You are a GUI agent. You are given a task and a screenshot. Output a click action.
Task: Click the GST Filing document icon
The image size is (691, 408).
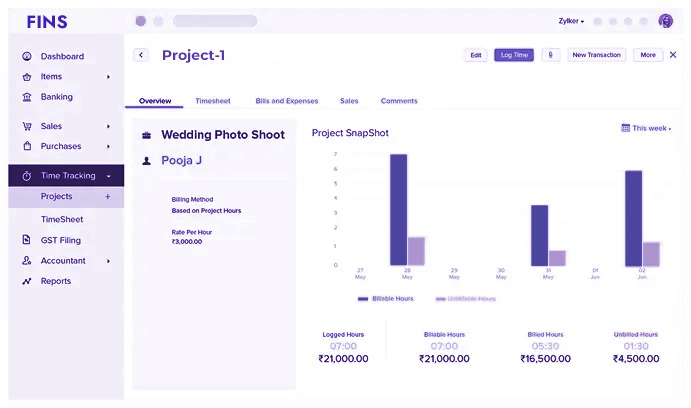pyautogui.click(x=27, y=240)
